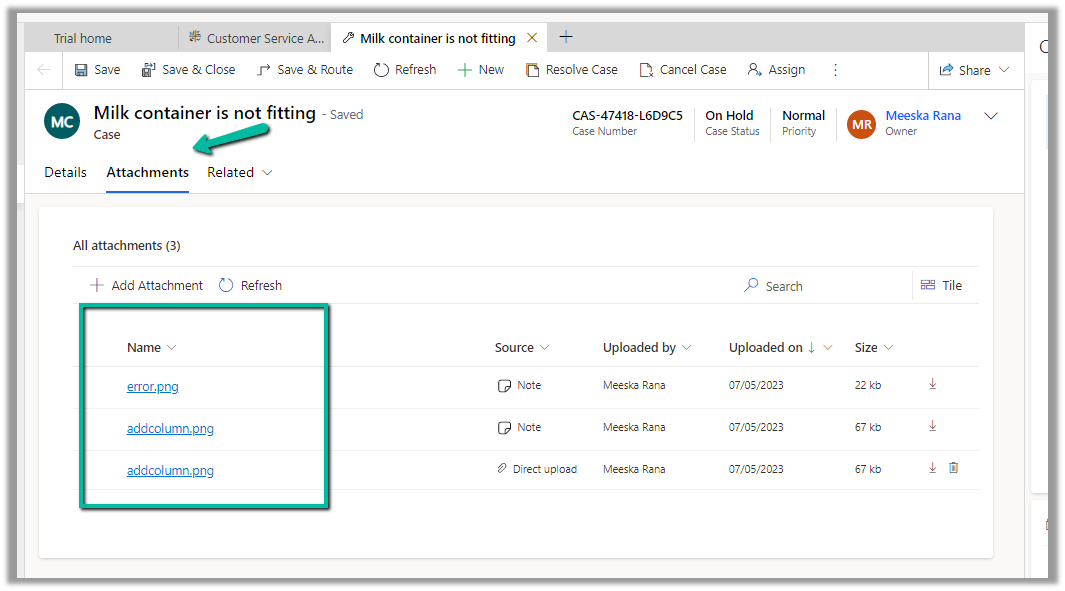
Task: Switch to Tile view of attachments
Action: 941,286
